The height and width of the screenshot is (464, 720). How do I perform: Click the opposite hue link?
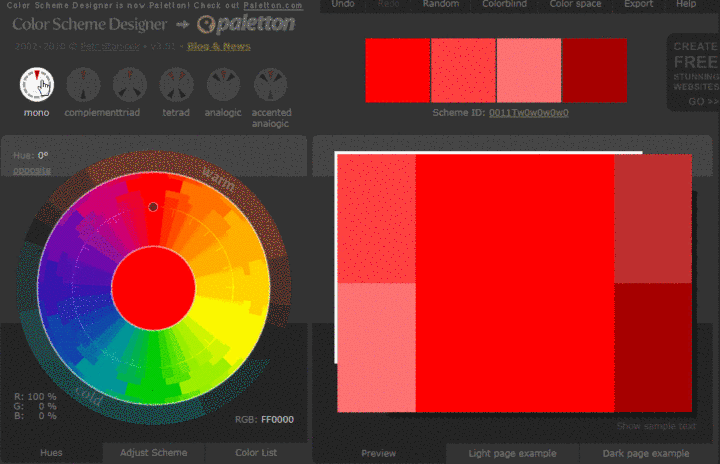pos(32,170)
